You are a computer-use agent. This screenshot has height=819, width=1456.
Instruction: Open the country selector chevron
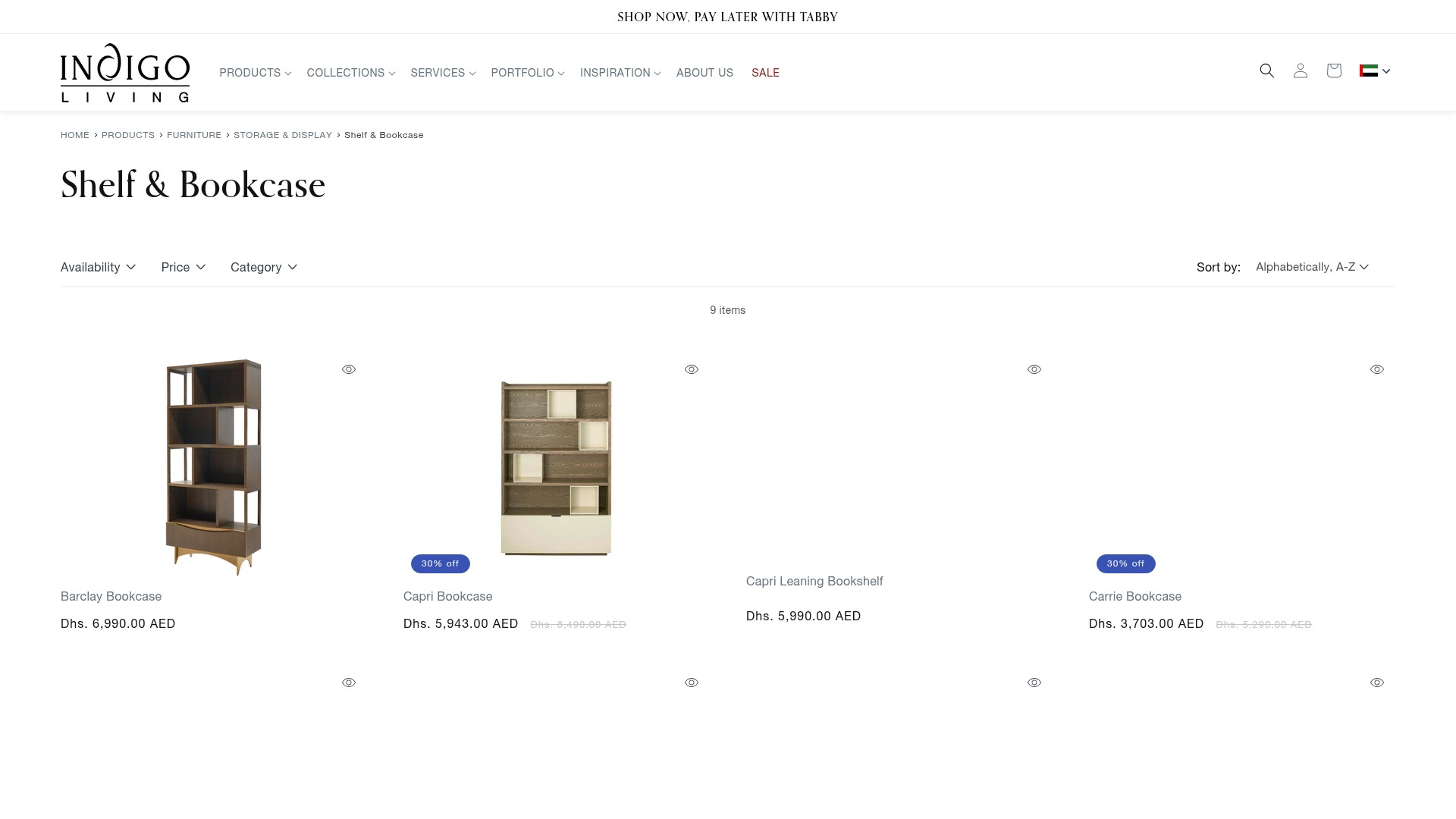tap(1386, 71)
